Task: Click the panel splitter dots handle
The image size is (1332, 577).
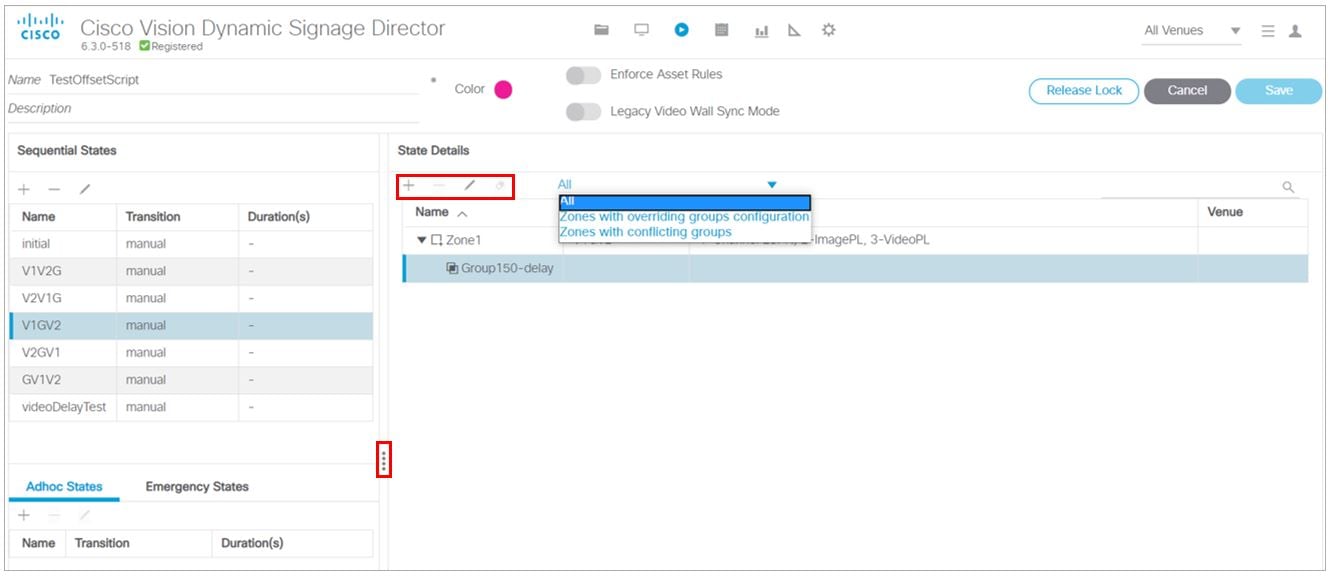Action: point(384,460)
